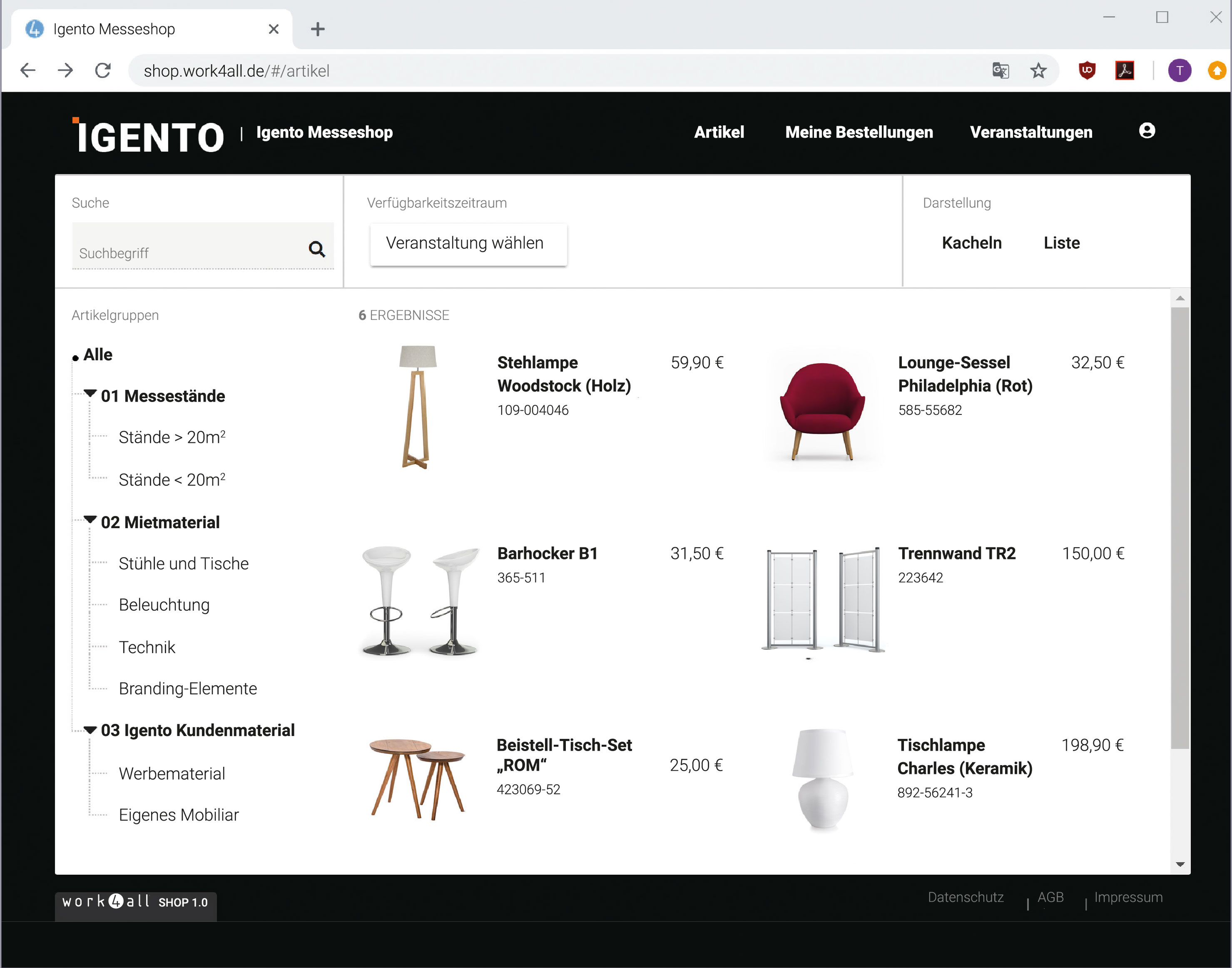
Task: Collapse the 01 Messestände group
Action: click(x=90, y=393)
